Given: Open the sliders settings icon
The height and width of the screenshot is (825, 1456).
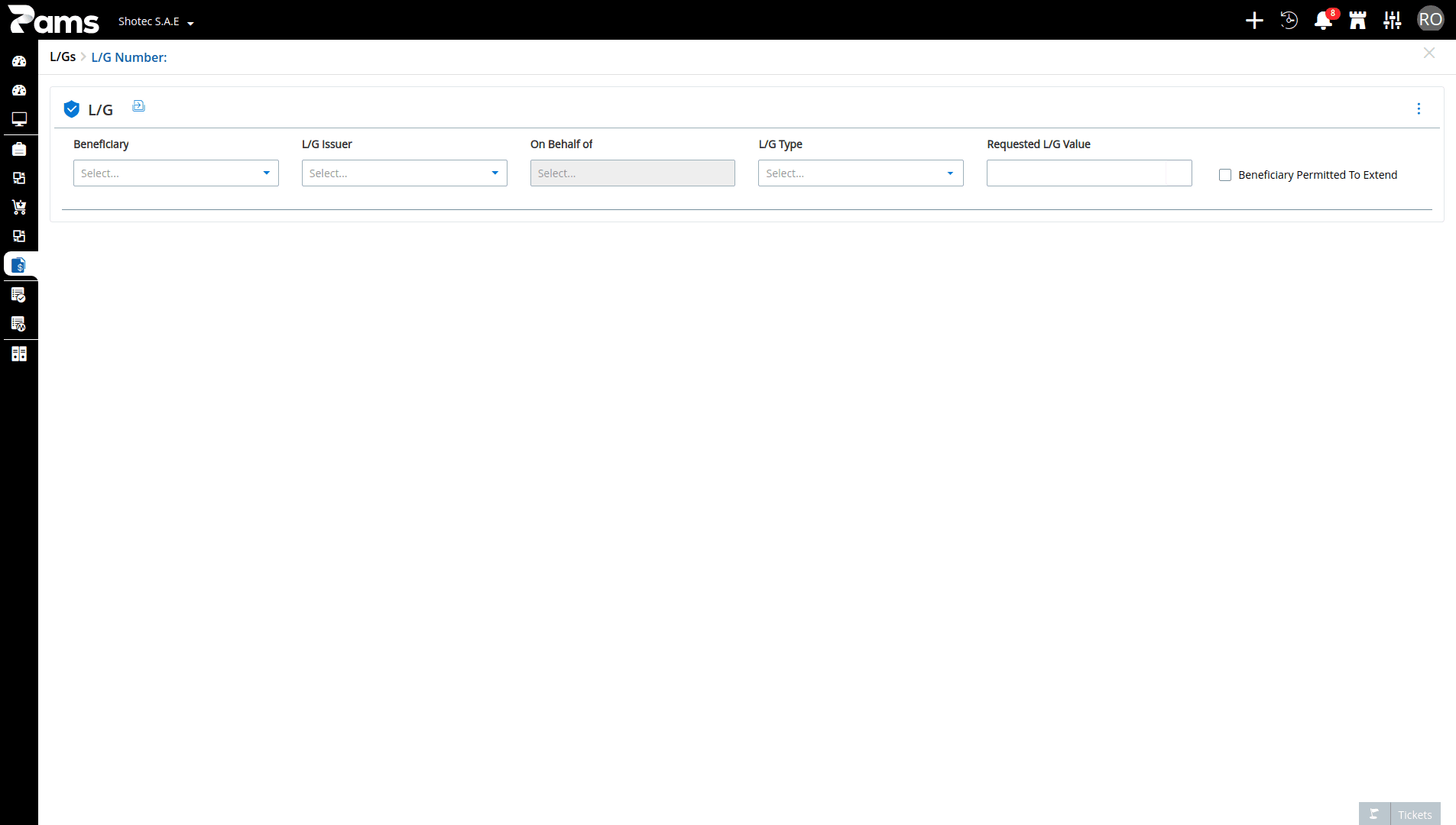Looking at the screenshot, I should pos(1393,21).
